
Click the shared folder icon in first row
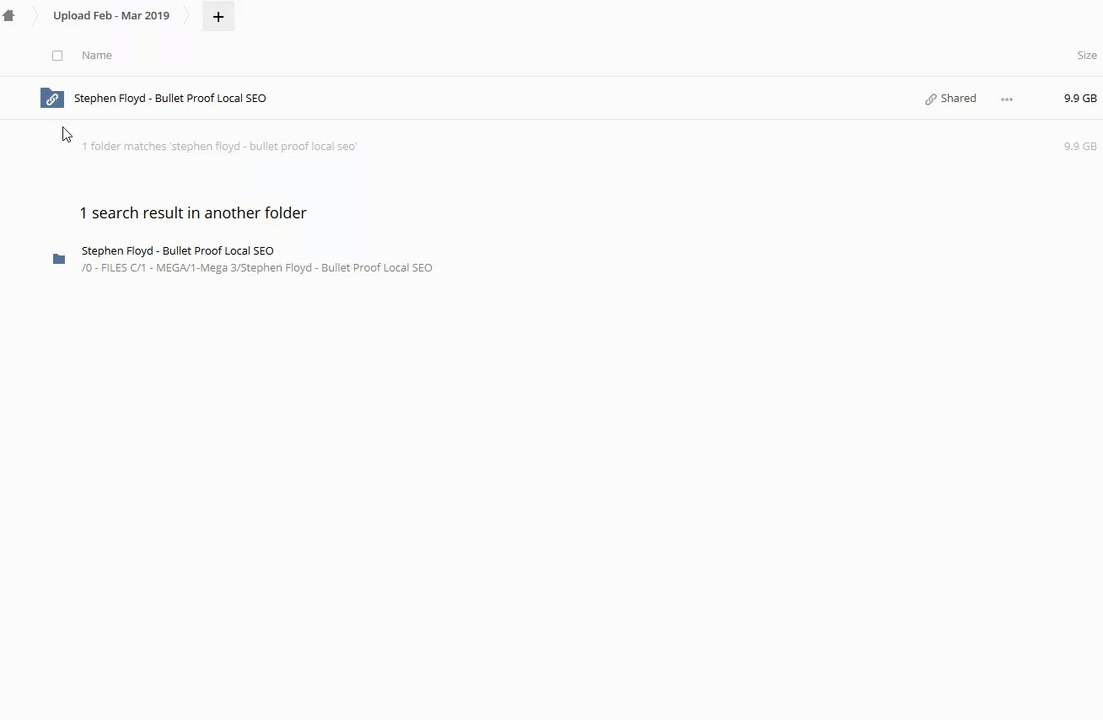tap(52, 98)
